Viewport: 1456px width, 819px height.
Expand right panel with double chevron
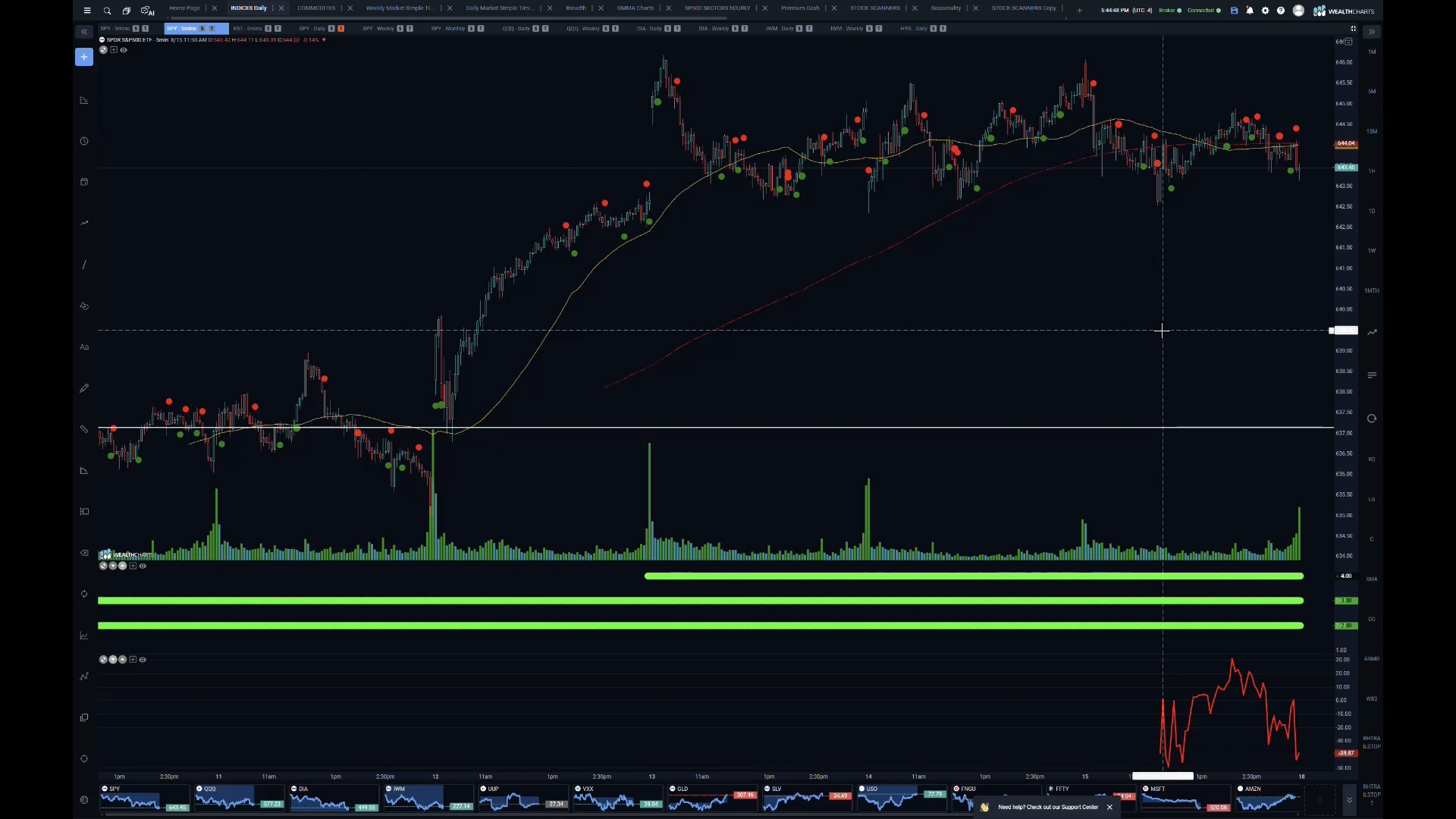click(x=1371, y=32)
